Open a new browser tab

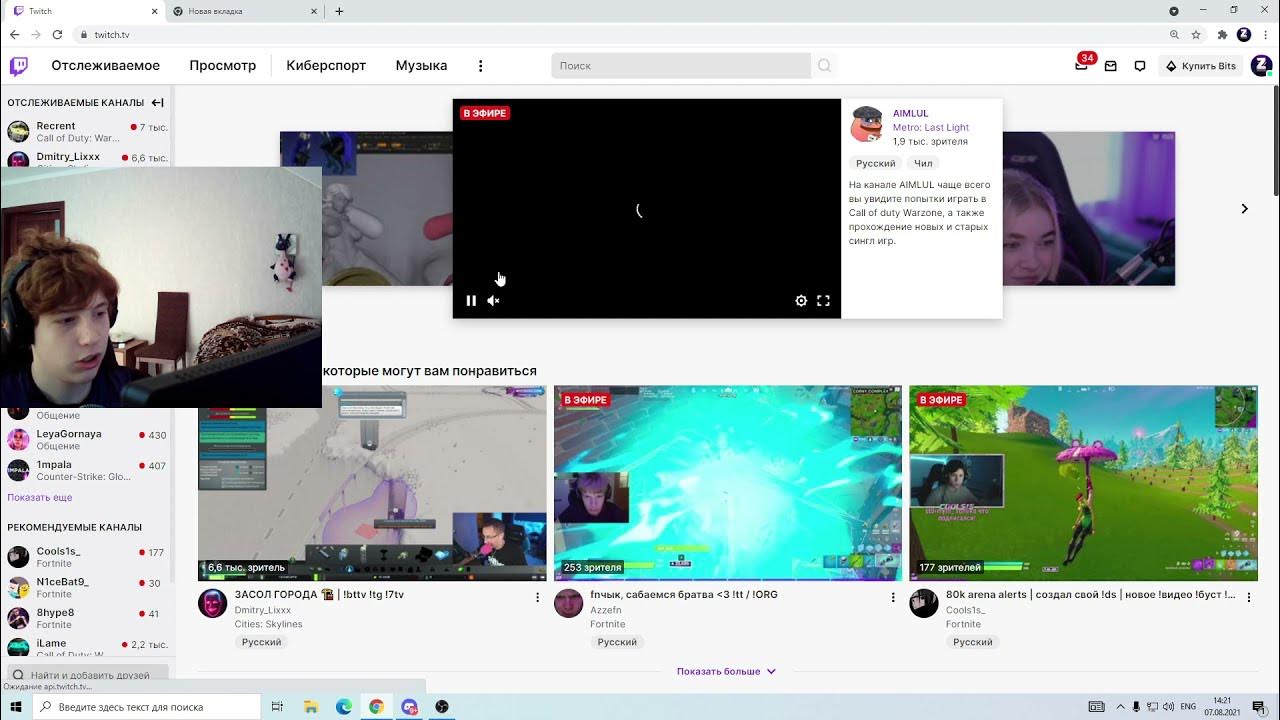tap(339, 11)
